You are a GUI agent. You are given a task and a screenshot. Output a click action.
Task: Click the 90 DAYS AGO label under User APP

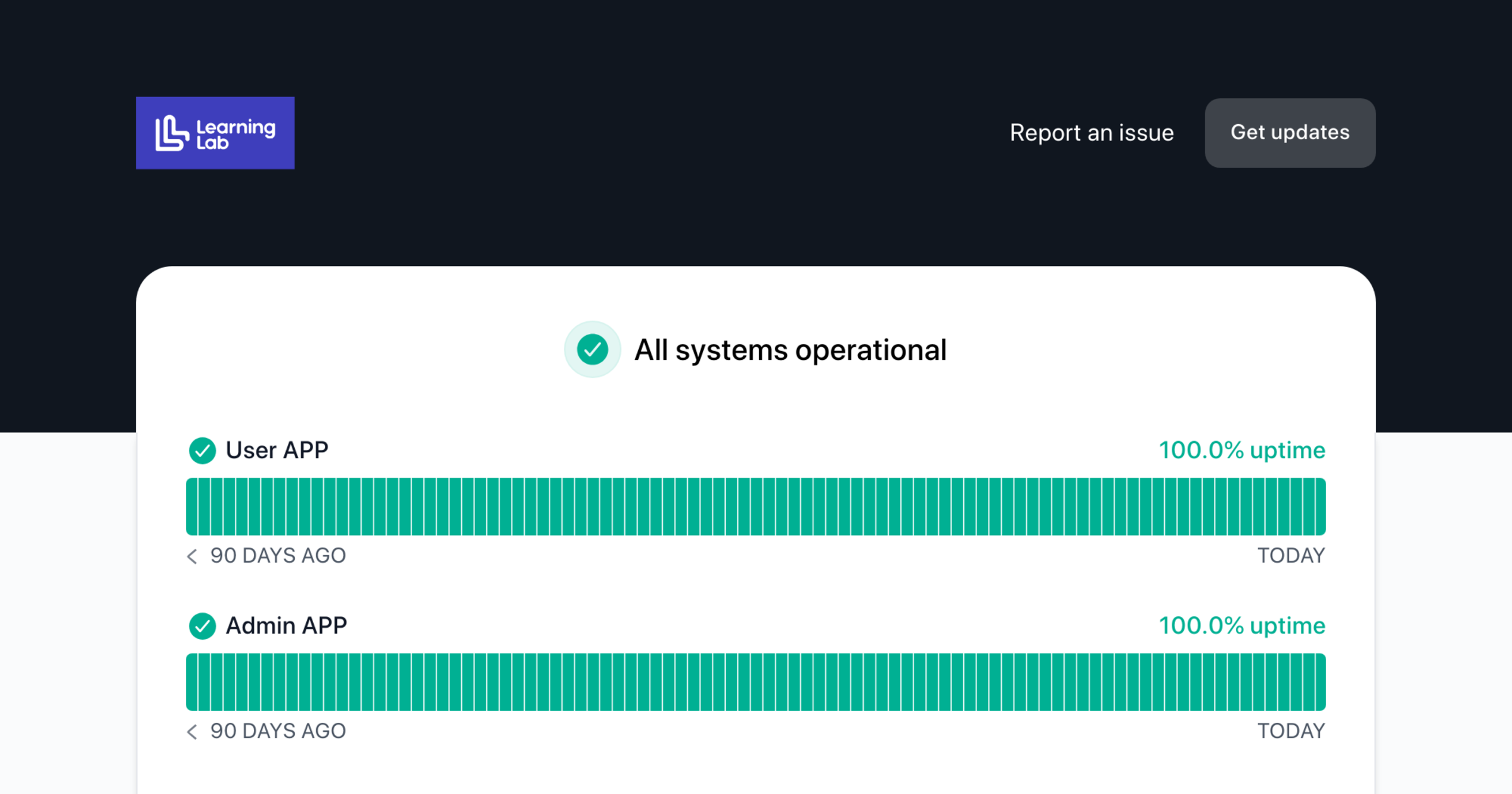pos(278,556)
